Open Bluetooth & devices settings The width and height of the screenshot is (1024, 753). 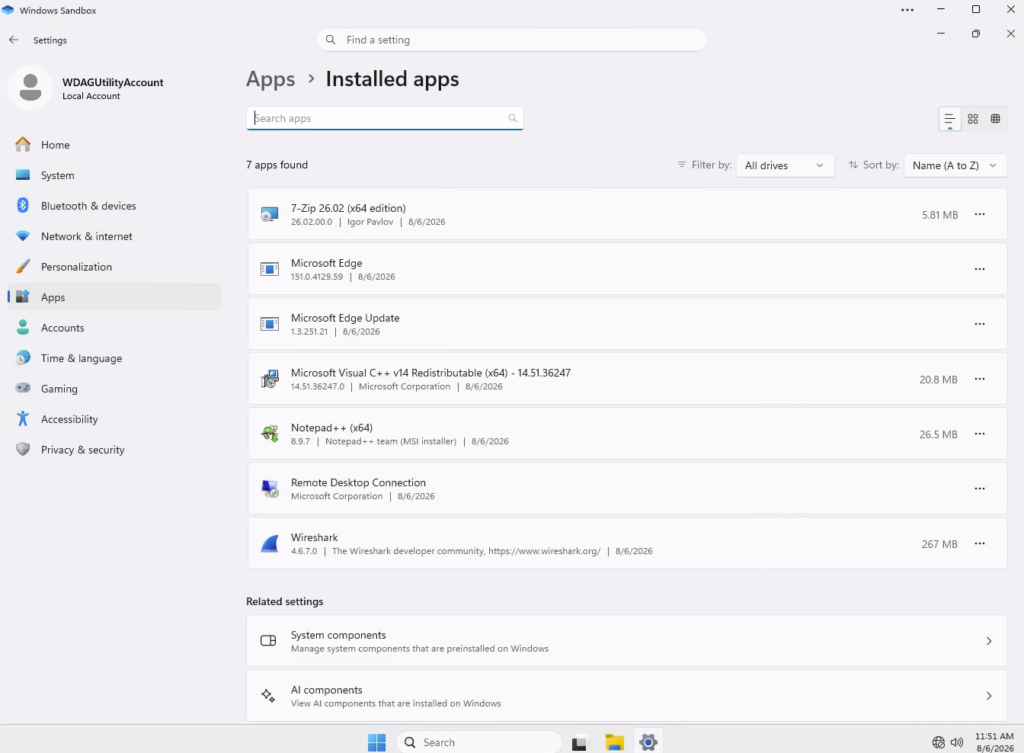coord(114,206)
